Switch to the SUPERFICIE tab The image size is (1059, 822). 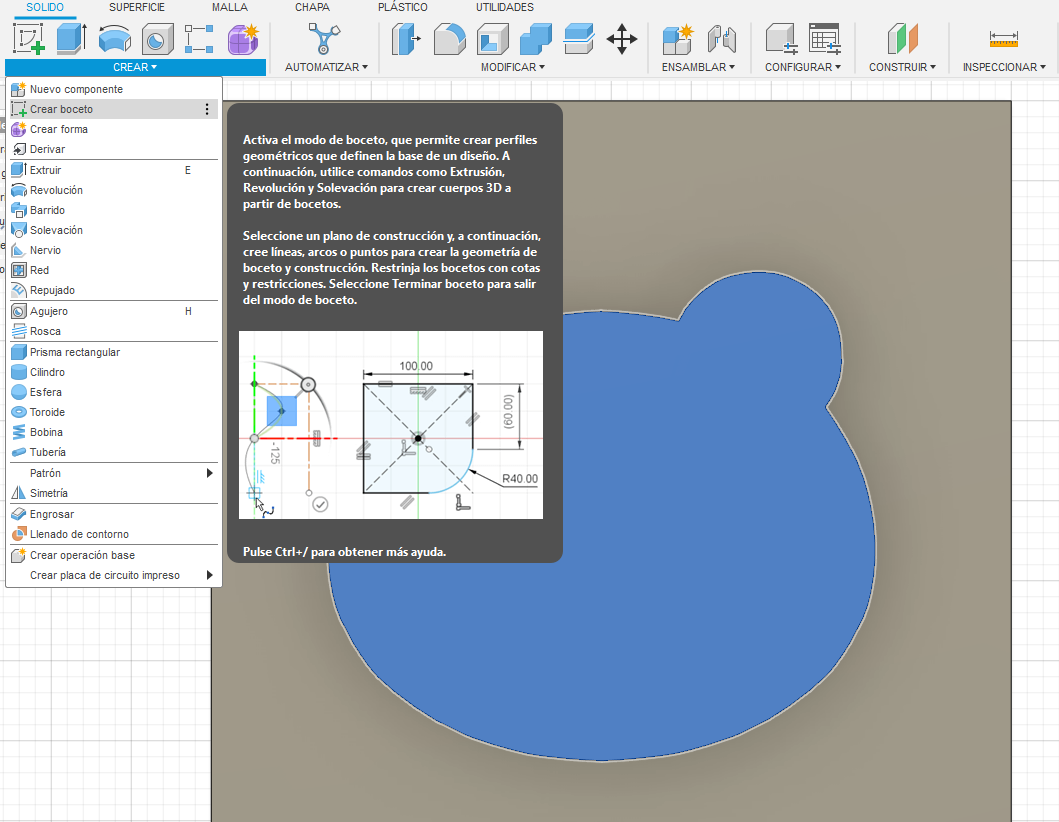(137, 7)
